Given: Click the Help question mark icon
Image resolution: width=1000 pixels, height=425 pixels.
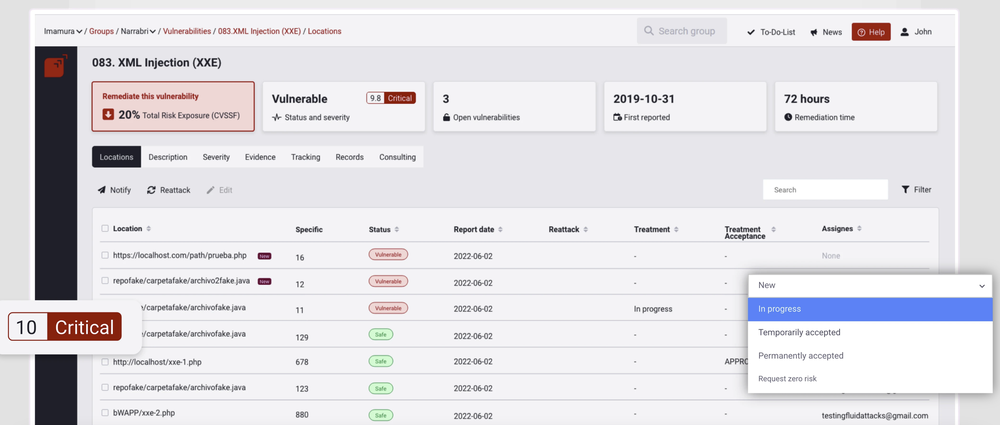Looking at the screenshot, I should coord(861,32).
